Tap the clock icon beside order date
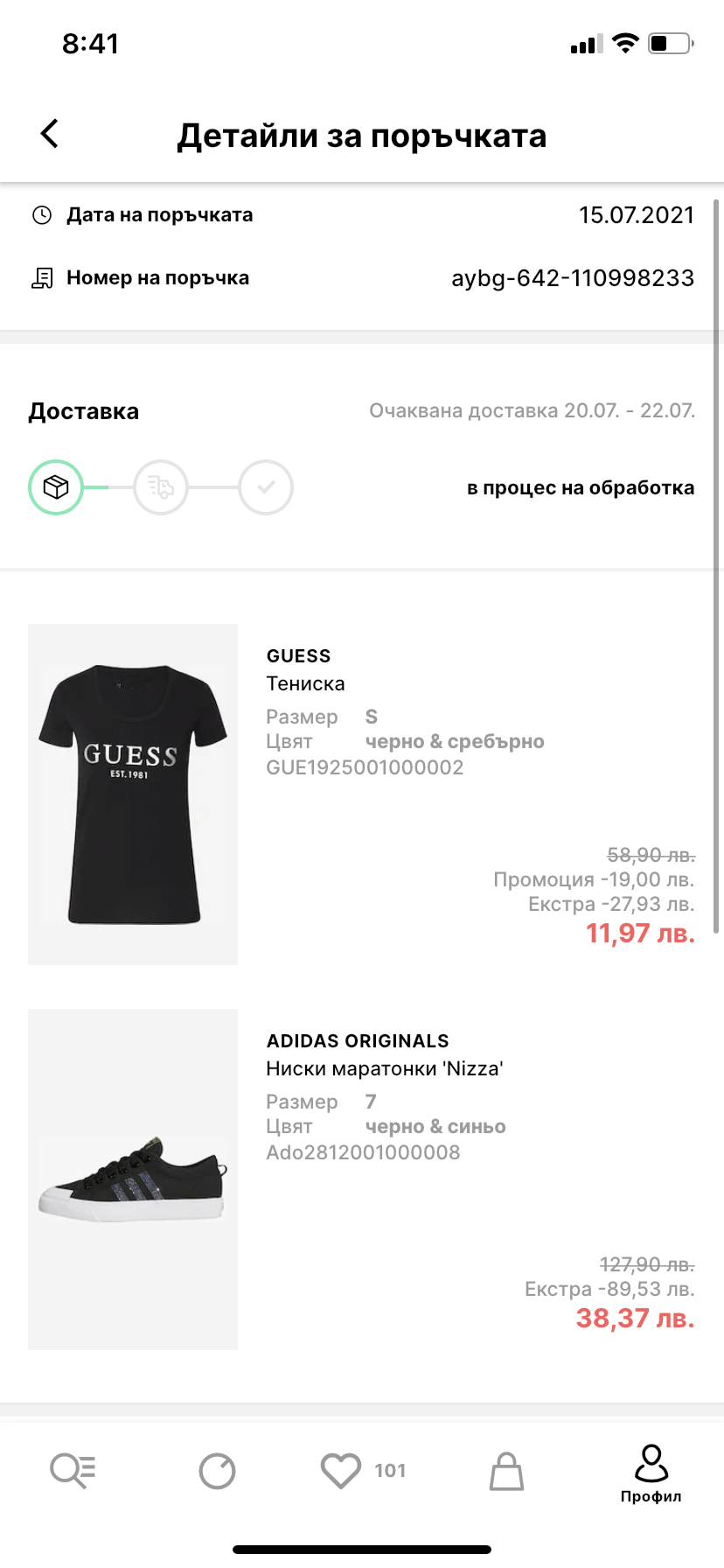This screenshot has width=724, height=1568. 42,215
